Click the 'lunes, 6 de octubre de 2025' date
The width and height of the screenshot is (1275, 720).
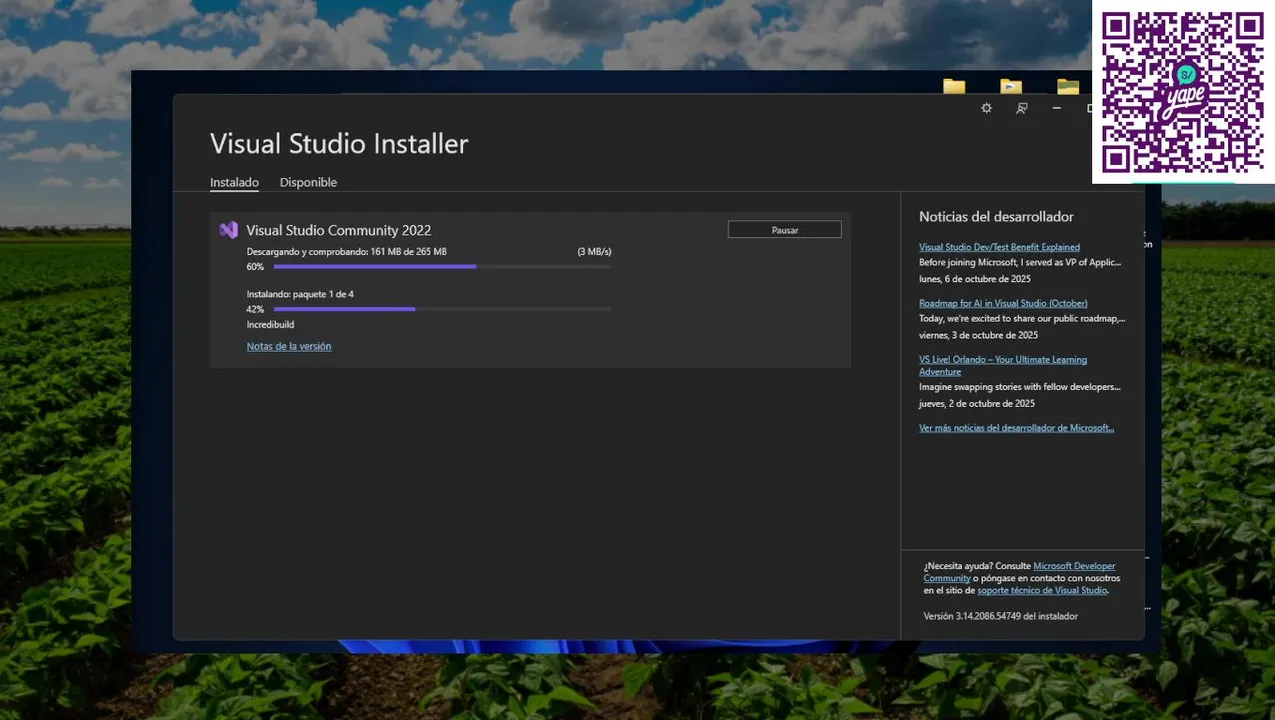point(975,279)
